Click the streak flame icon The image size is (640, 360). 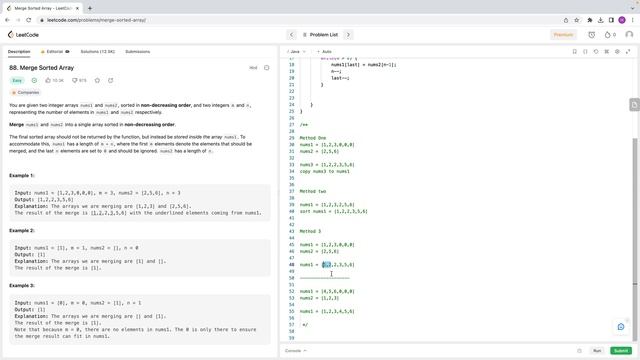[x=607, y=35]
